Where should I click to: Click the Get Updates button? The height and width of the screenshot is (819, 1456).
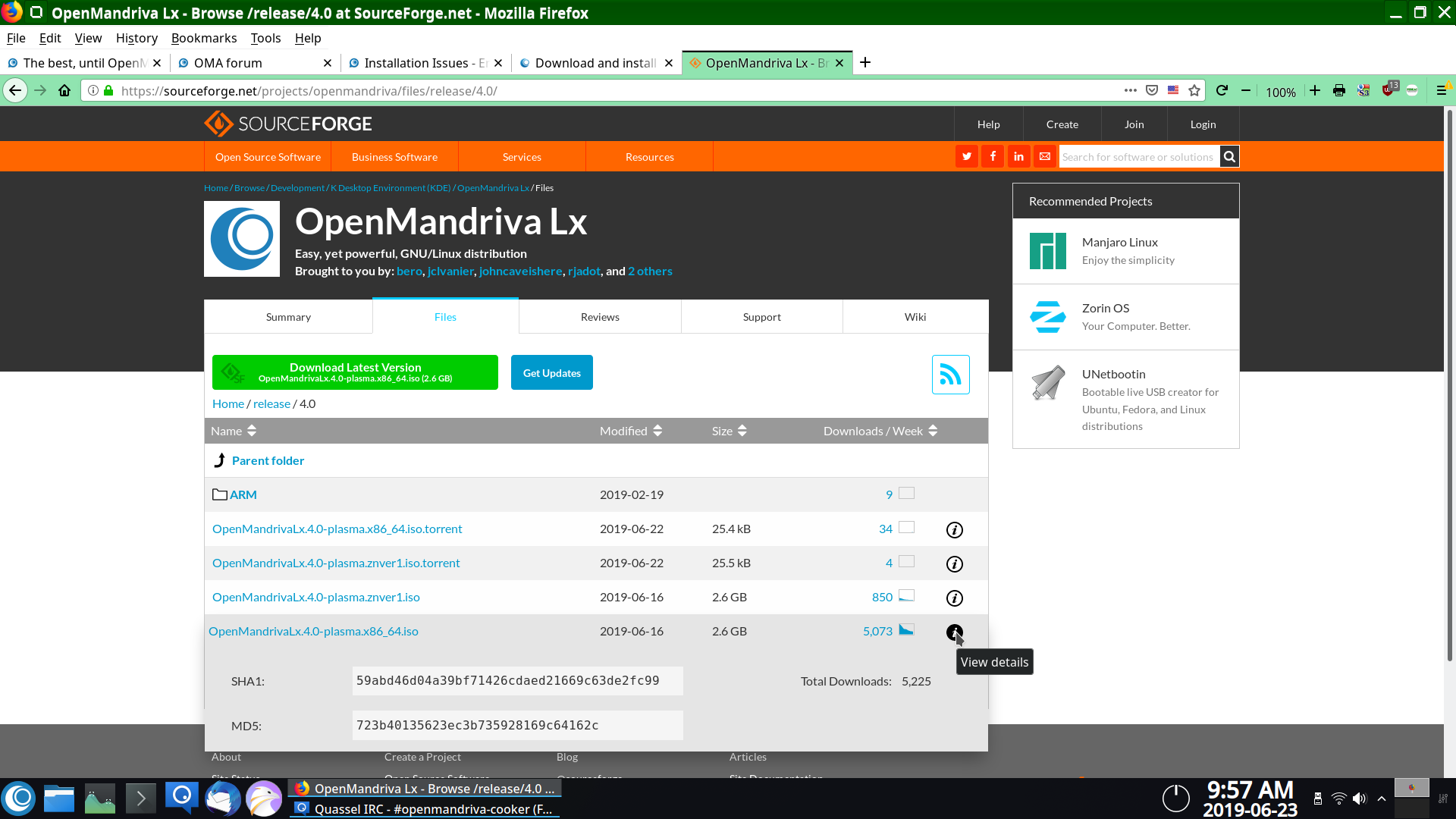click(552, 372)
